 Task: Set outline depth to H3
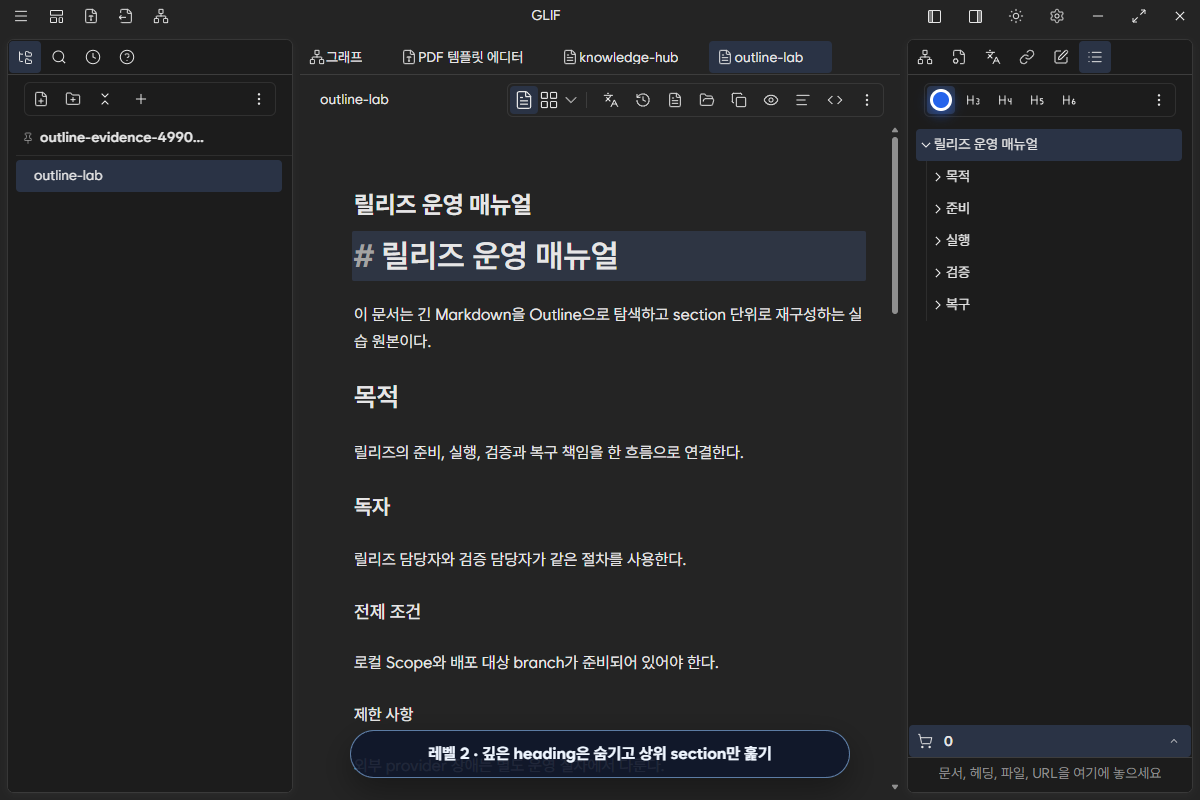973,100
